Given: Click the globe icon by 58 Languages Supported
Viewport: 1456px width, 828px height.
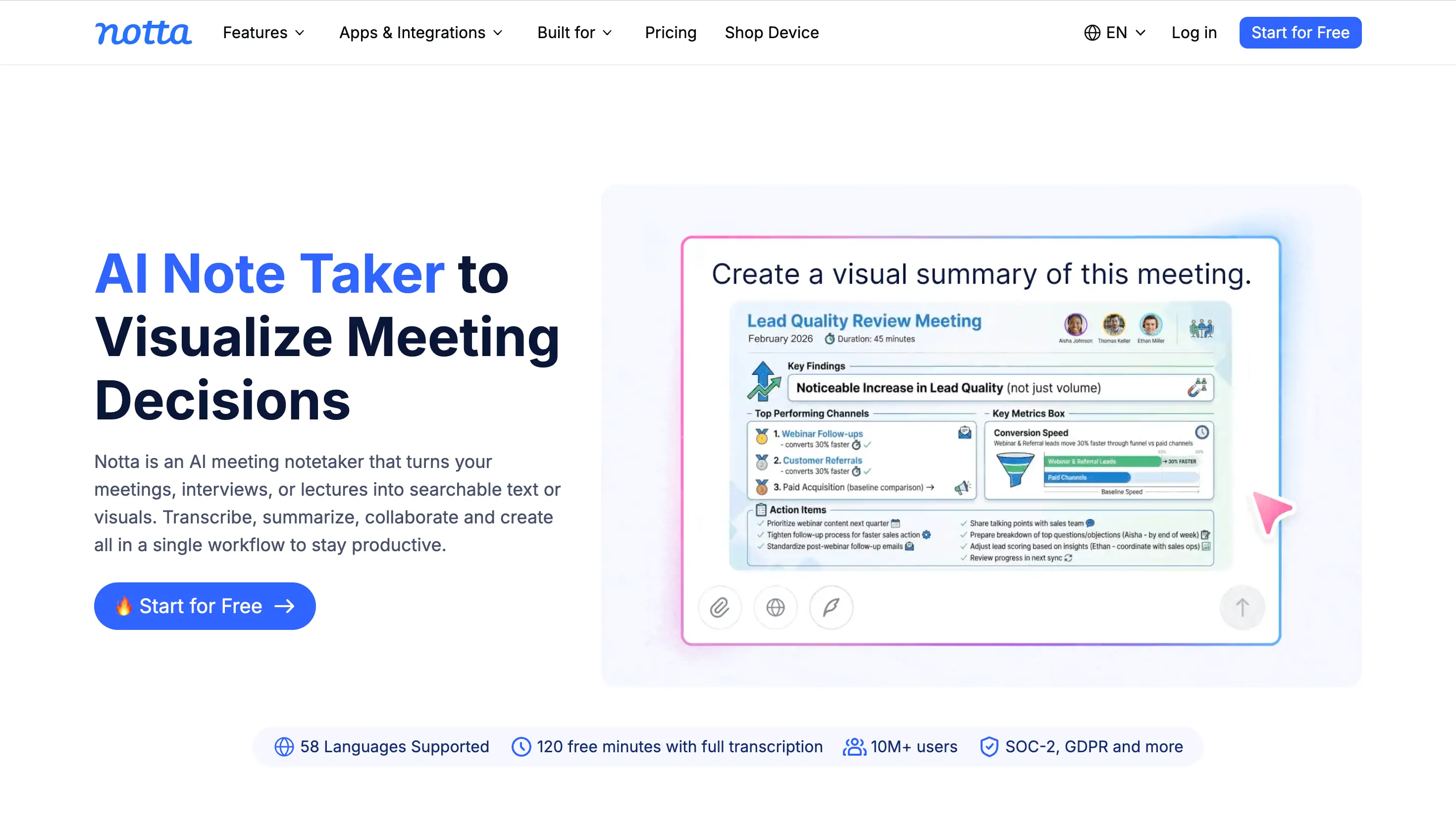Looking at the screenshot, I should (x=284, y=747).
